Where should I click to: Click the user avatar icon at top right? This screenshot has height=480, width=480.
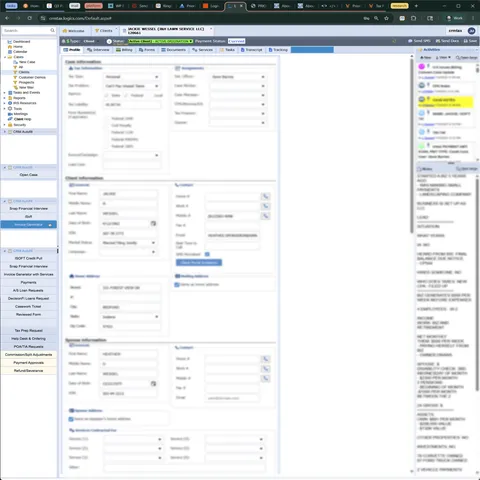(471, 31)
